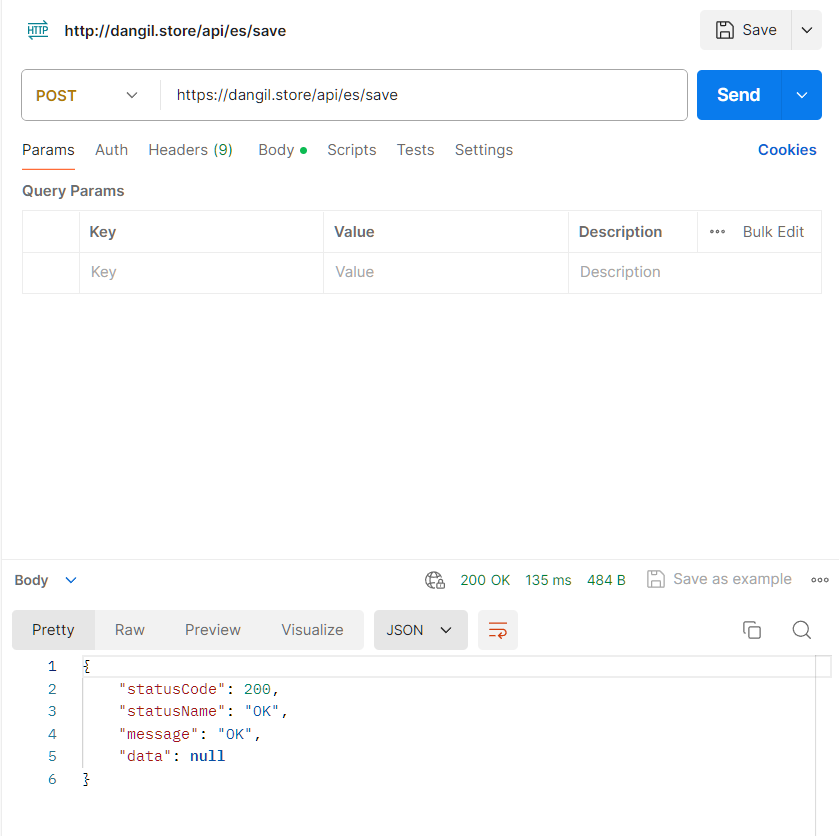Open the Cookies link
This screenshot has height=836, width=839.
[787, 150]
